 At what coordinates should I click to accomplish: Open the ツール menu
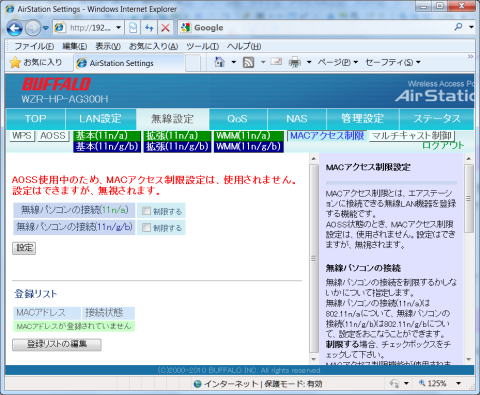tap(203, 46)
